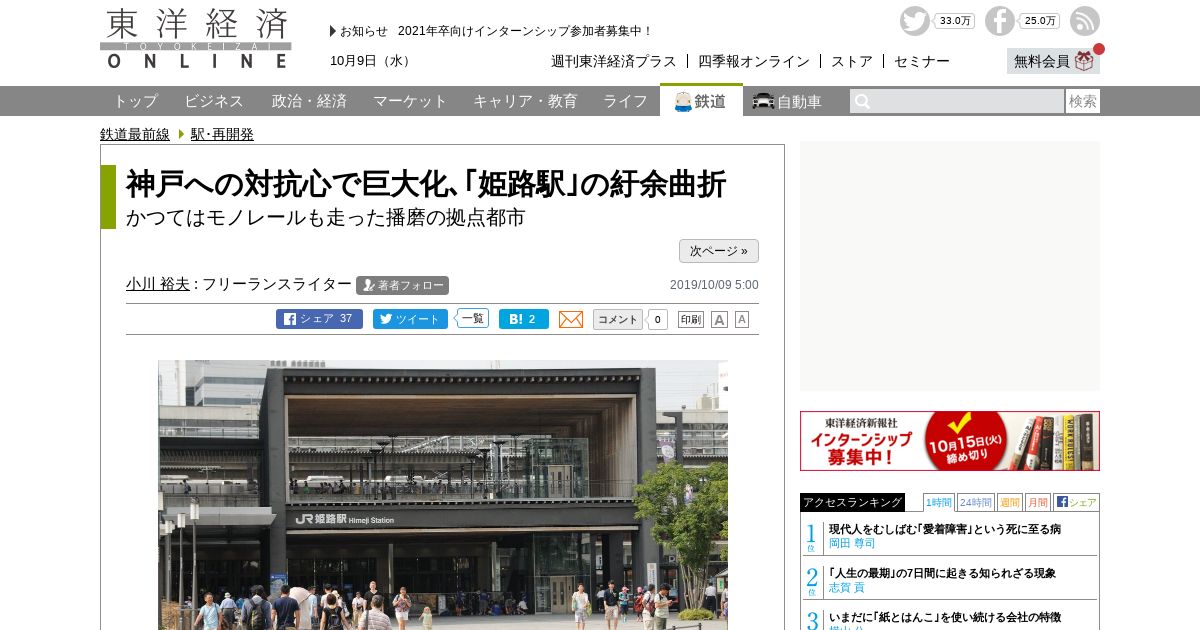The width and height of the screenshot is (1200, 630).
Task: Click the email envelope share icon
Action: pos(571,319)
